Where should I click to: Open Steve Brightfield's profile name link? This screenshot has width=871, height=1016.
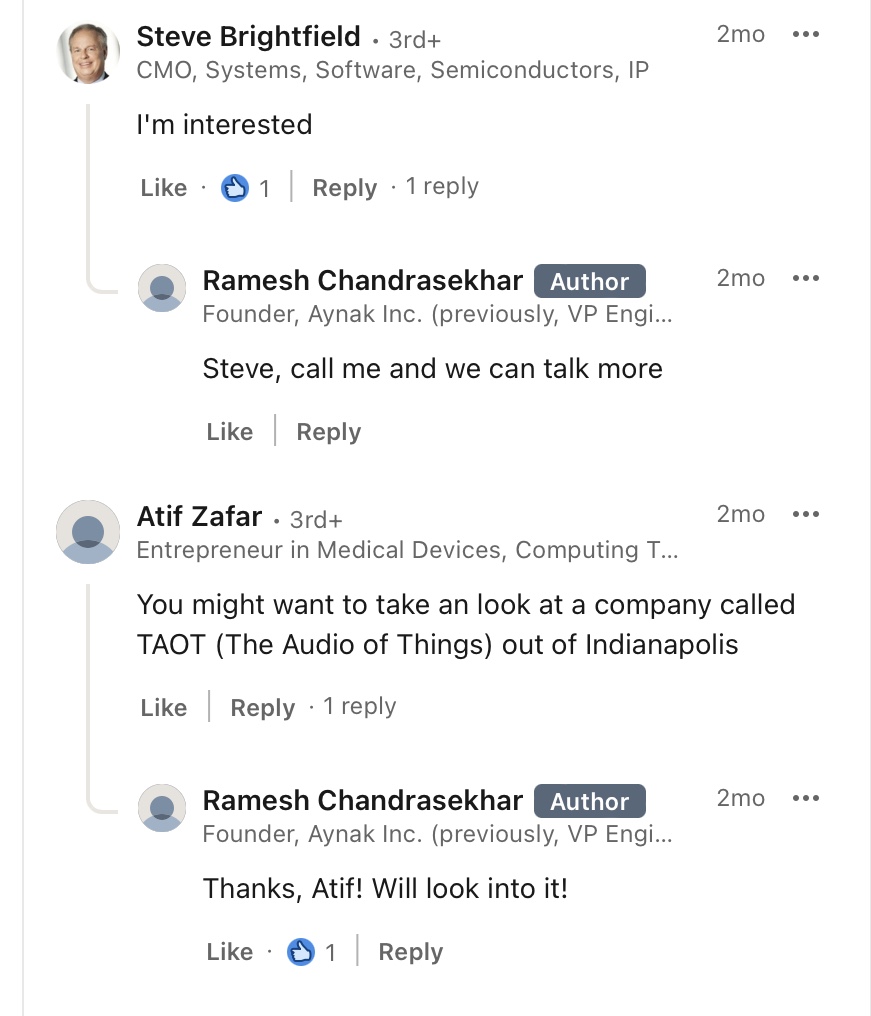point(248,37)
